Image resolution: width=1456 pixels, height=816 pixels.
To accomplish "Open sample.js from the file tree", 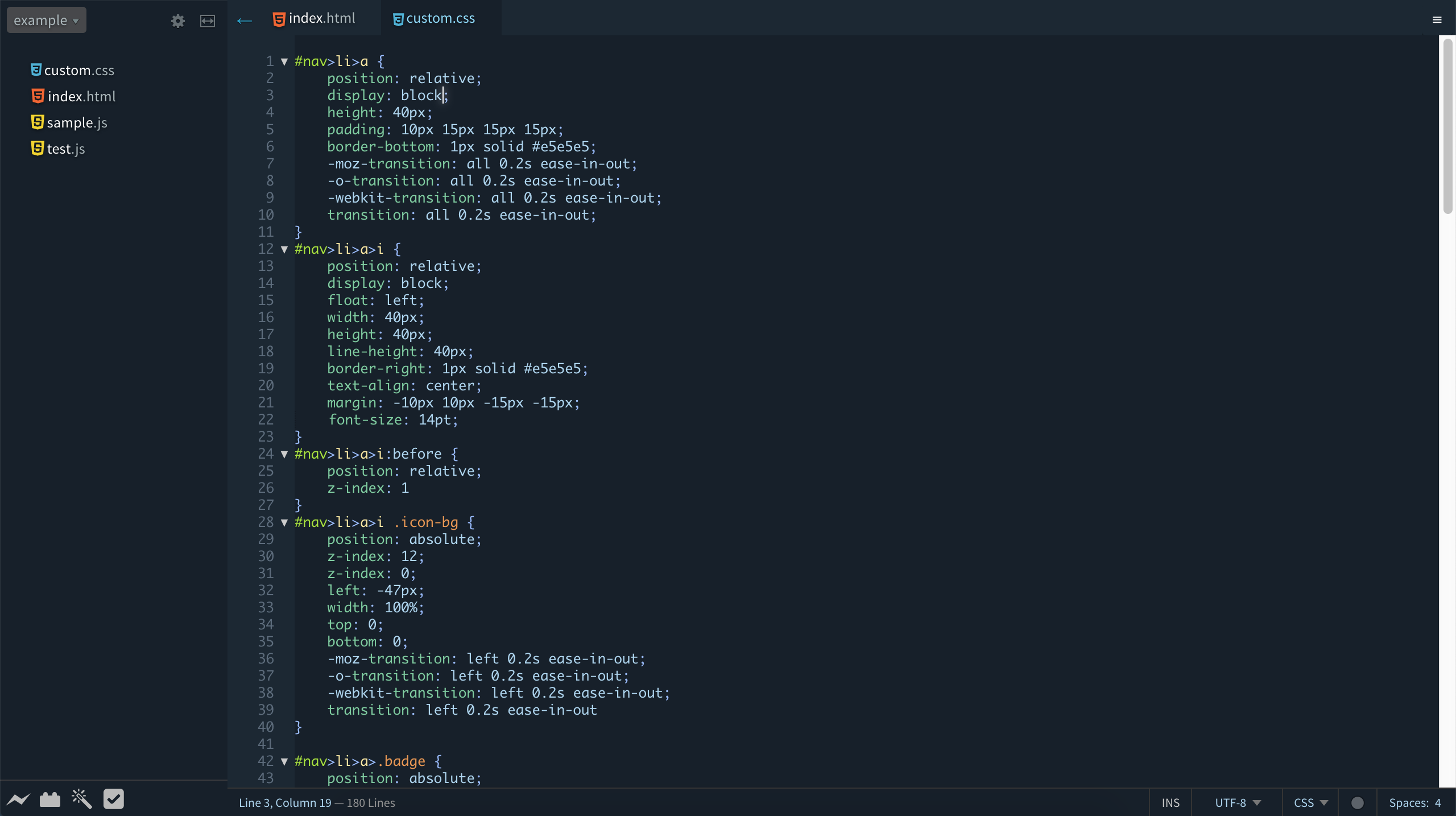I will [x=77, y=122].
